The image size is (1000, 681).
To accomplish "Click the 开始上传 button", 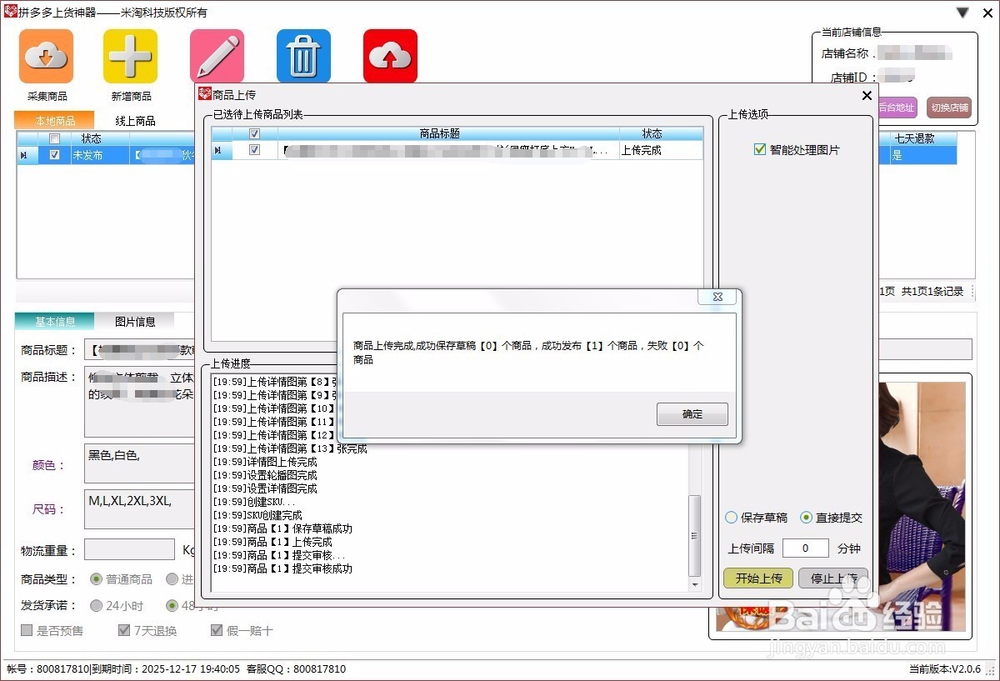I will 758,578.
